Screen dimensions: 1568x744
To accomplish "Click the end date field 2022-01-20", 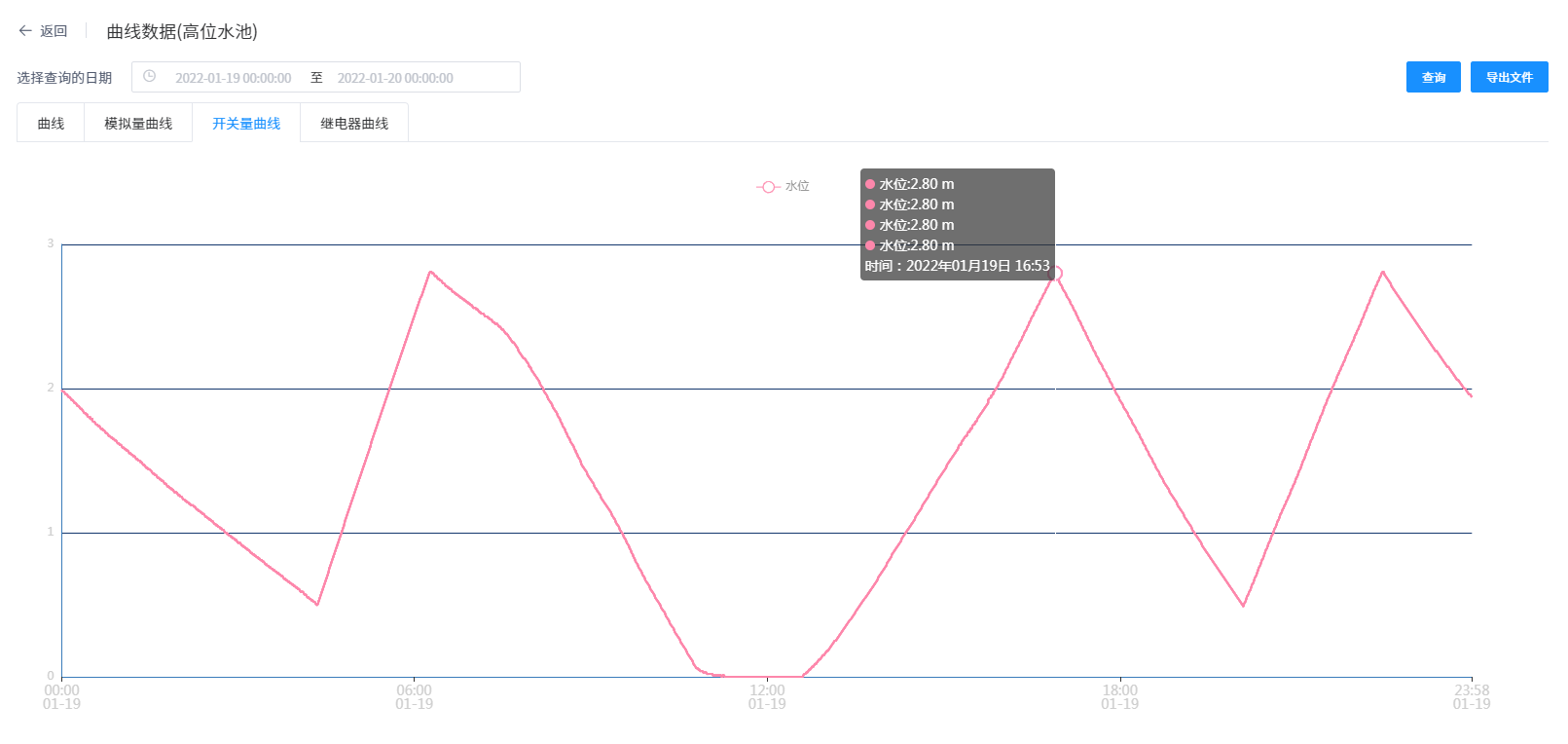I will 395,78.
